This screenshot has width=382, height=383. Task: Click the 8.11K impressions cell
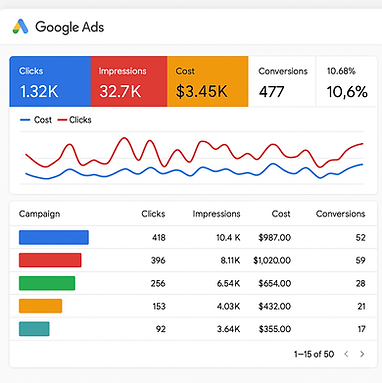pos(230,260)
